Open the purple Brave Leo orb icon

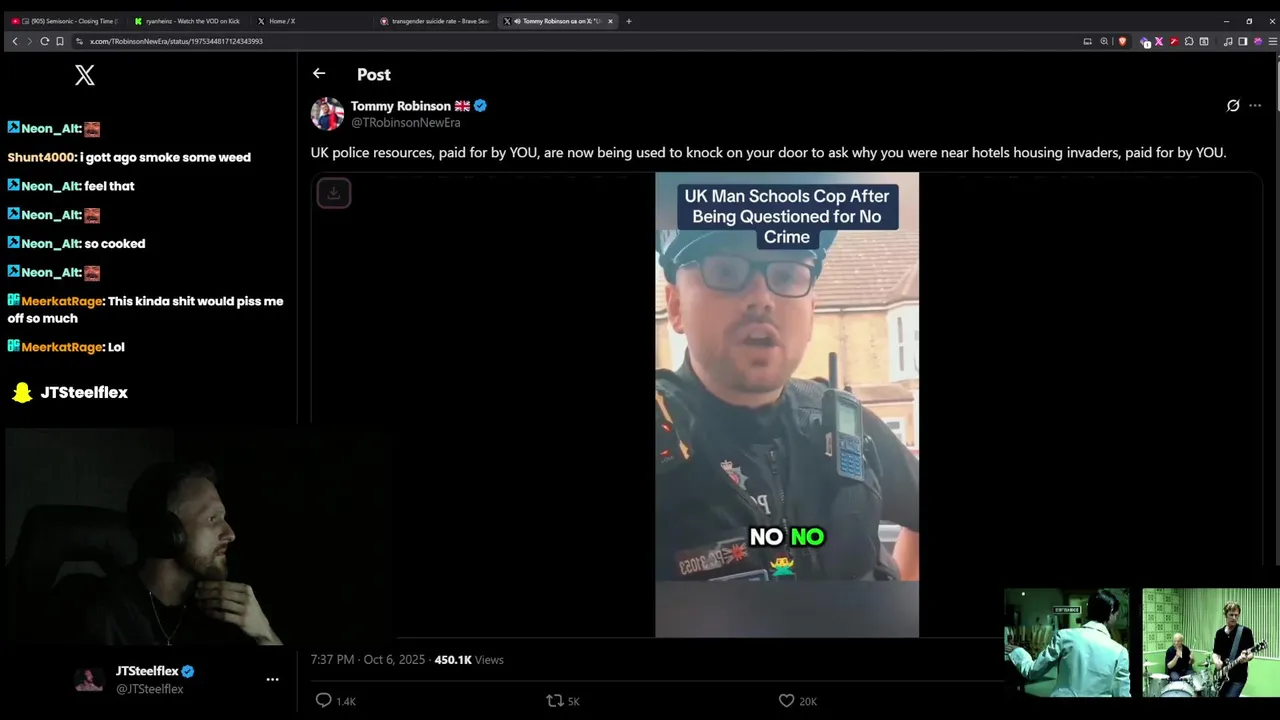(x=1257, y=41)
